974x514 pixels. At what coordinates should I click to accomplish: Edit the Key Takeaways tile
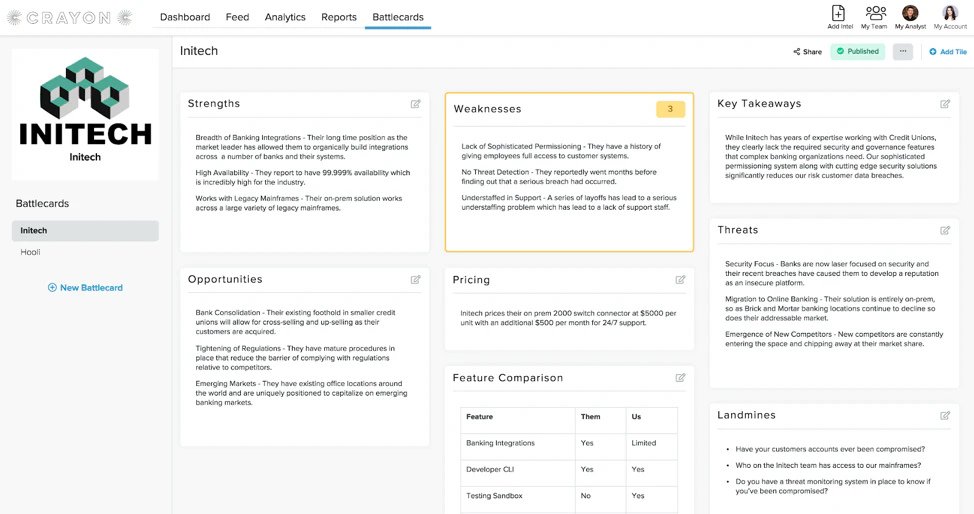(945, 104)
